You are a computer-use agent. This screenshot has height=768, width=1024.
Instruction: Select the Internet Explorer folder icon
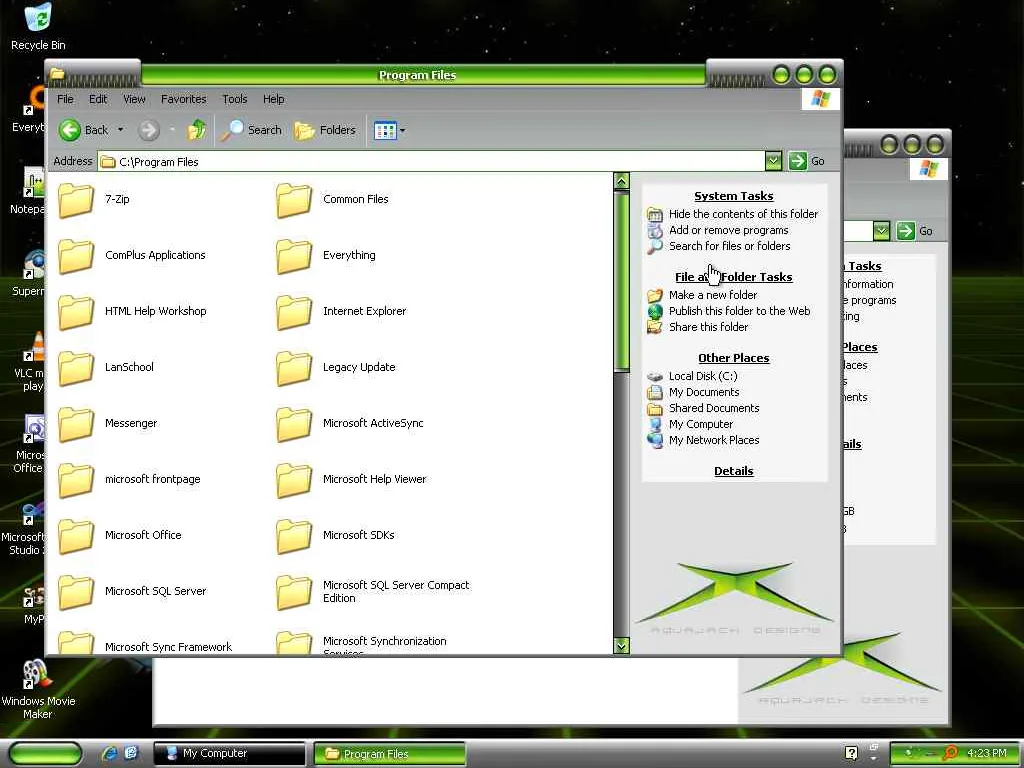point(294,312)
